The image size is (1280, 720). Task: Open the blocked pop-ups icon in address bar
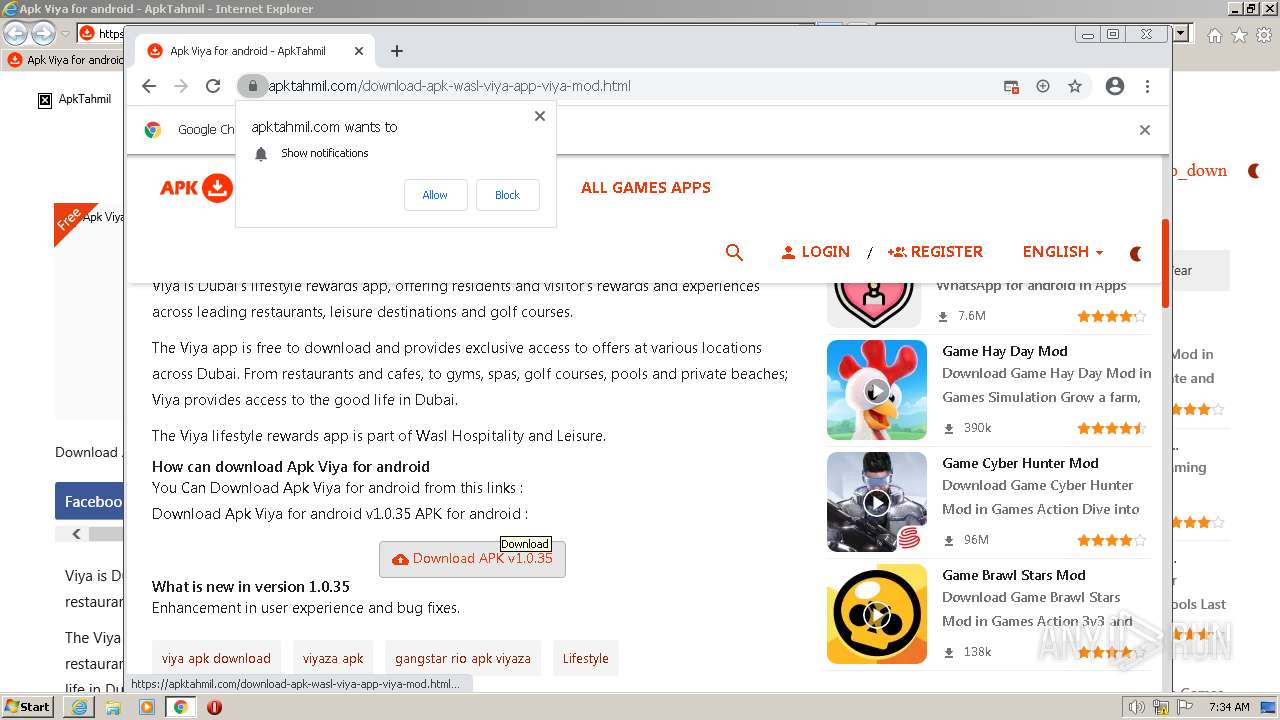pyautogui.click(x=1011, y=86)
